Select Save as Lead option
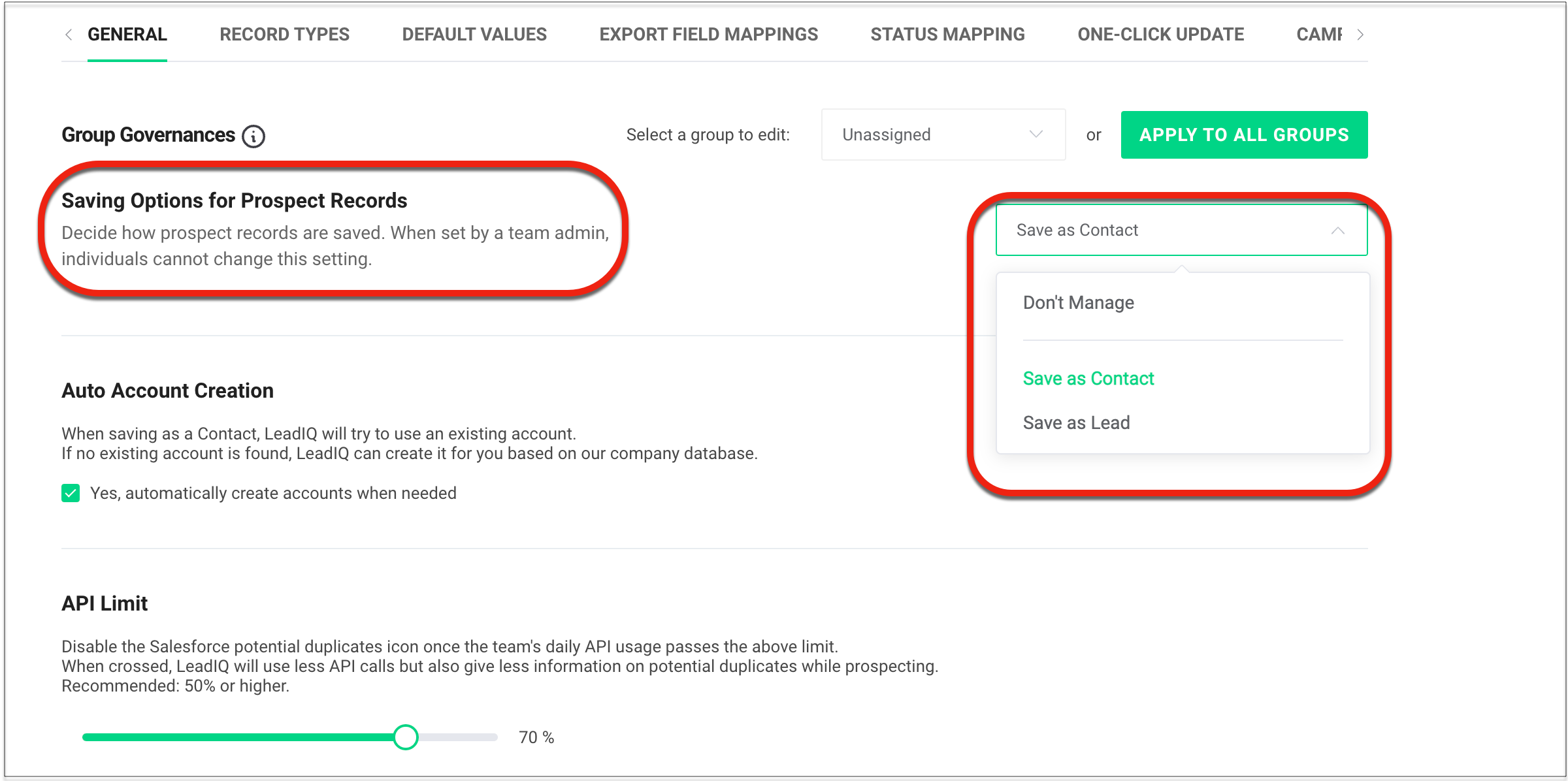This screenshot has width=1568, height=781. coord(1076,423)
